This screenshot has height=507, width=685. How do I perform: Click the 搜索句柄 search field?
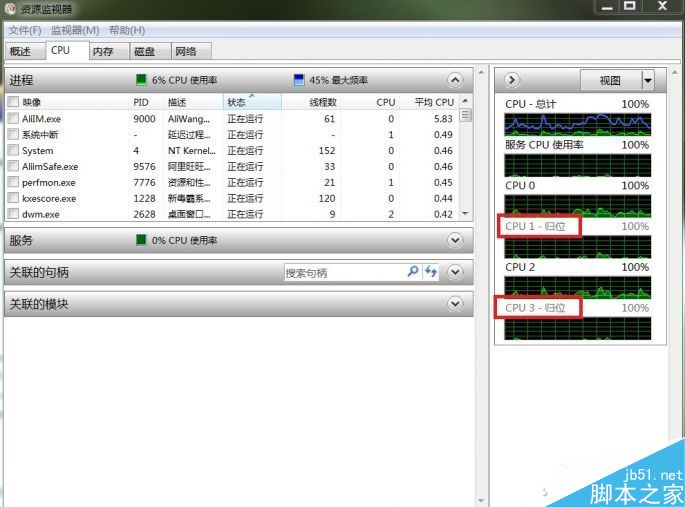click(343, 272)
